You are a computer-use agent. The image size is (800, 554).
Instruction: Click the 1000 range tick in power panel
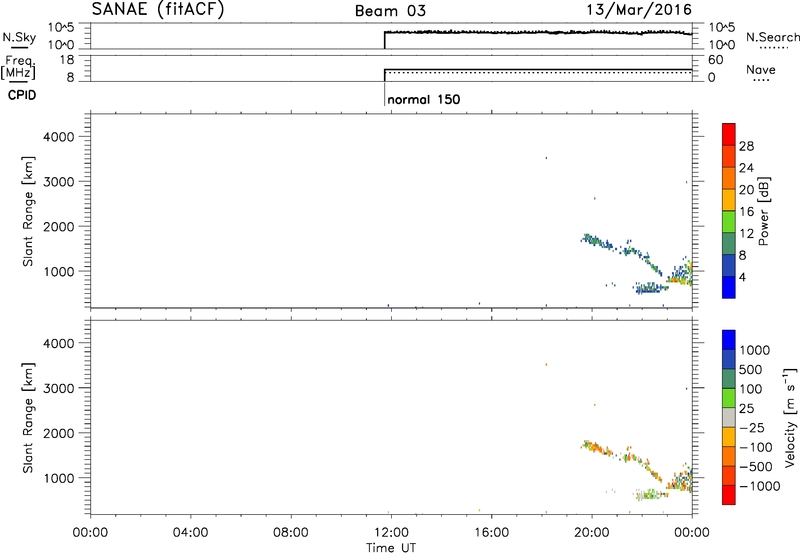59,271
